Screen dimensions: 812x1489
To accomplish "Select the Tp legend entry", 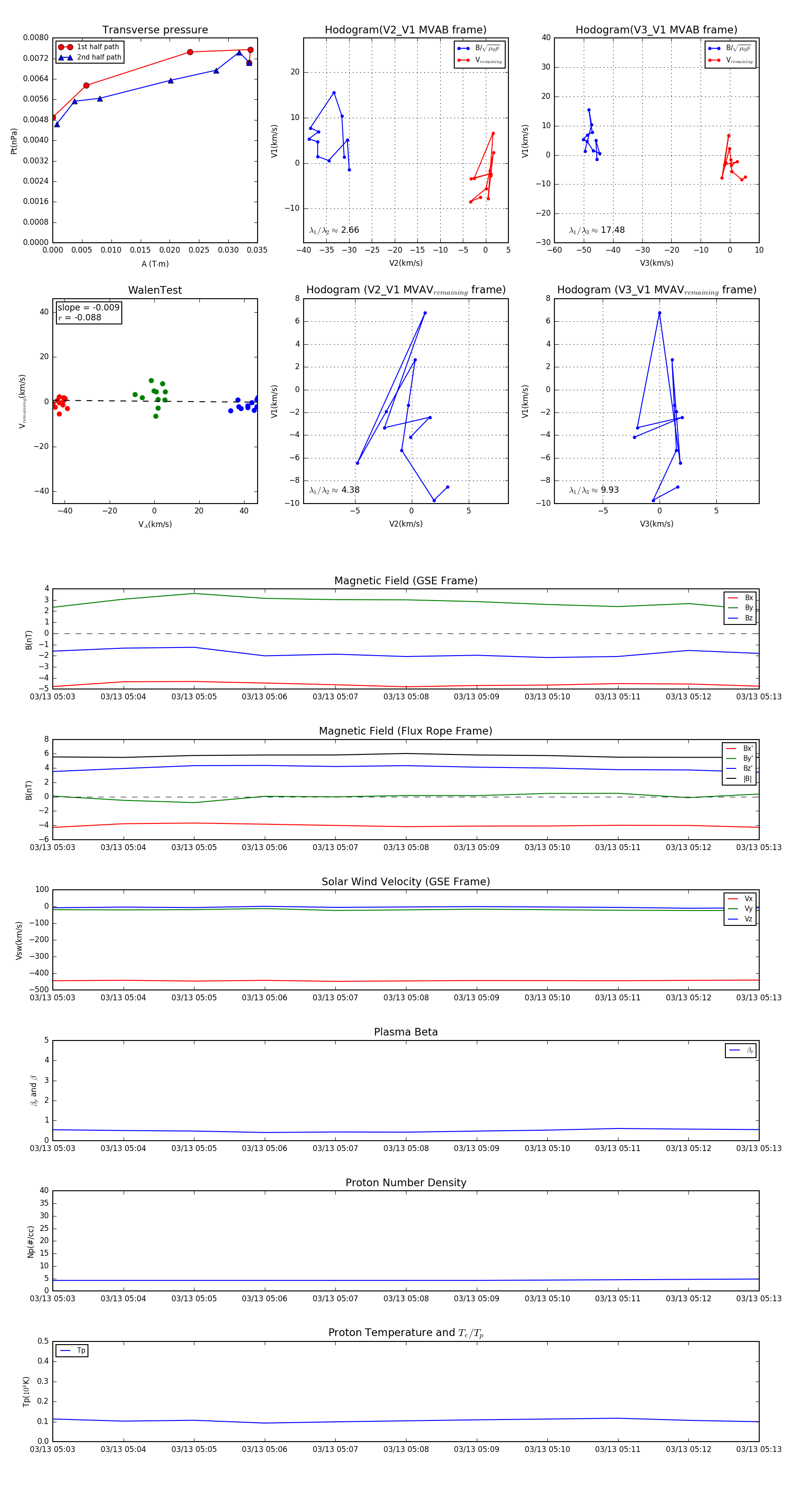I will pyautogui.click(x=73, y=1351).
